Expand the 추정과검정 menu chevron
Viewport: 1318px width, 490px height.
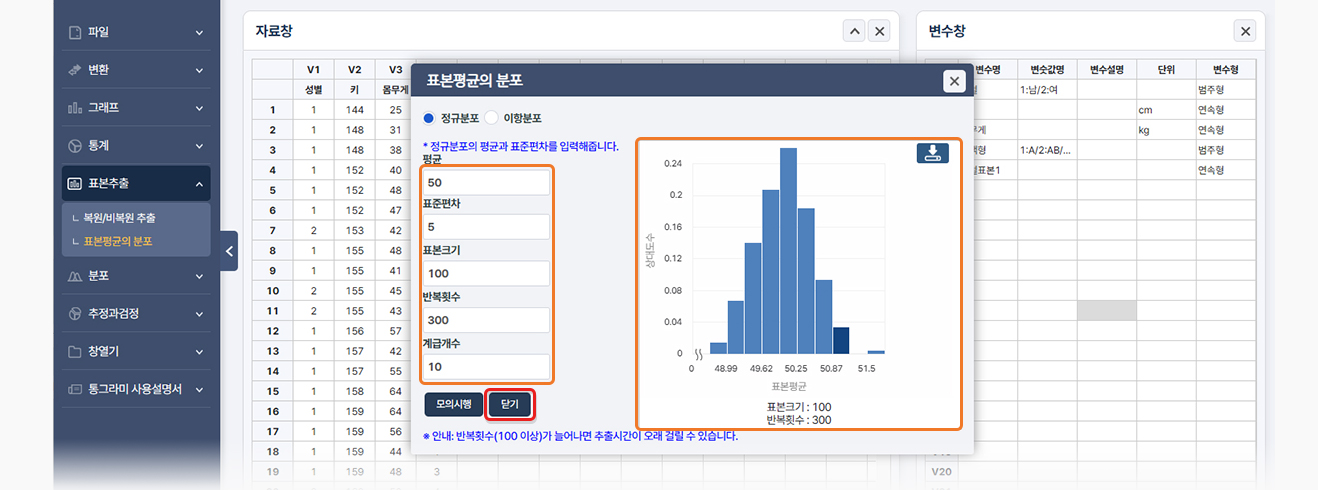(199, 314)
